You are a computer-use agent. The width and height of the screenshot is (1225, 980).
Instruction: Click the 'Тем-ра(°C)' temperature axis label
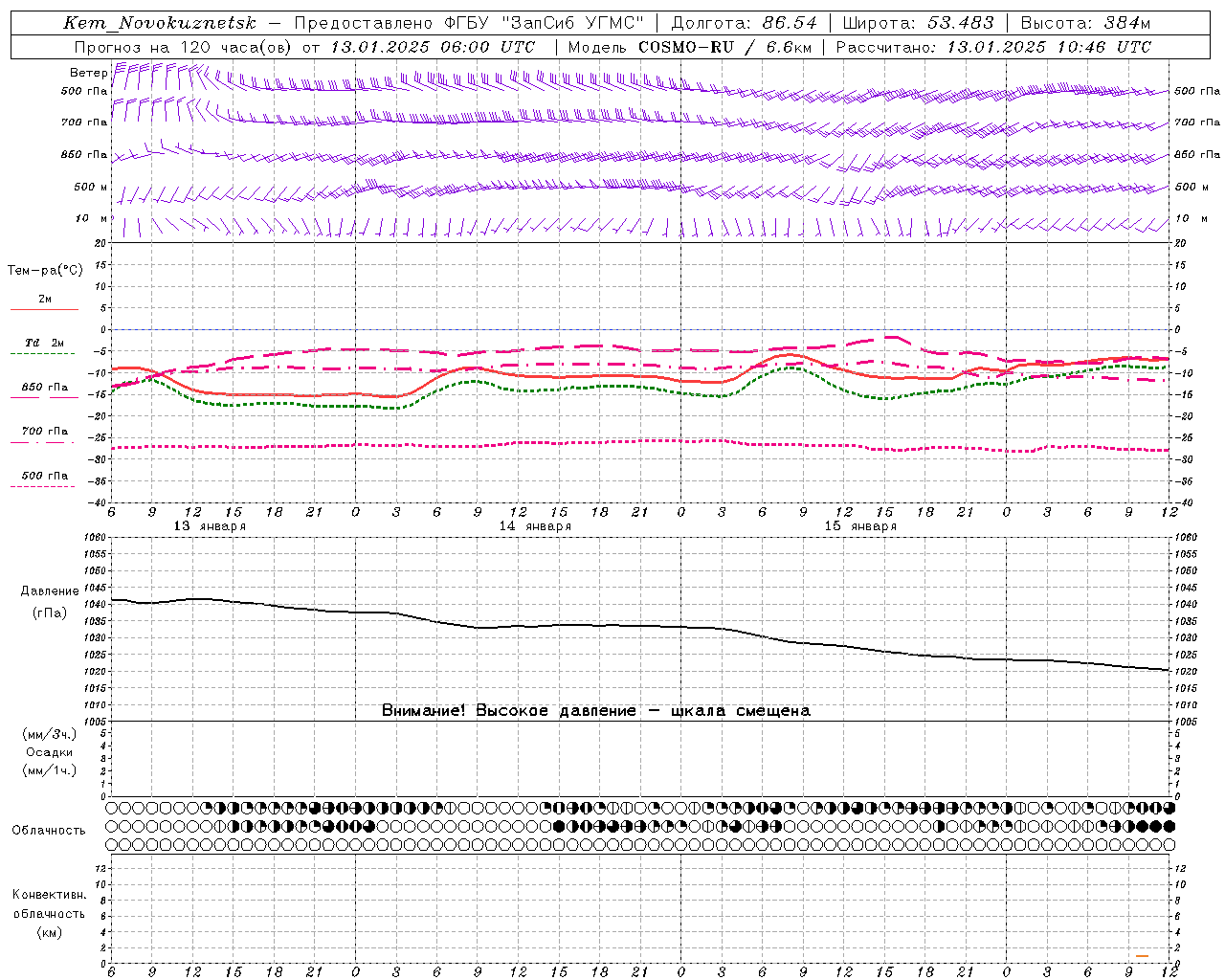pyautogui.click(x=45, y=271)
